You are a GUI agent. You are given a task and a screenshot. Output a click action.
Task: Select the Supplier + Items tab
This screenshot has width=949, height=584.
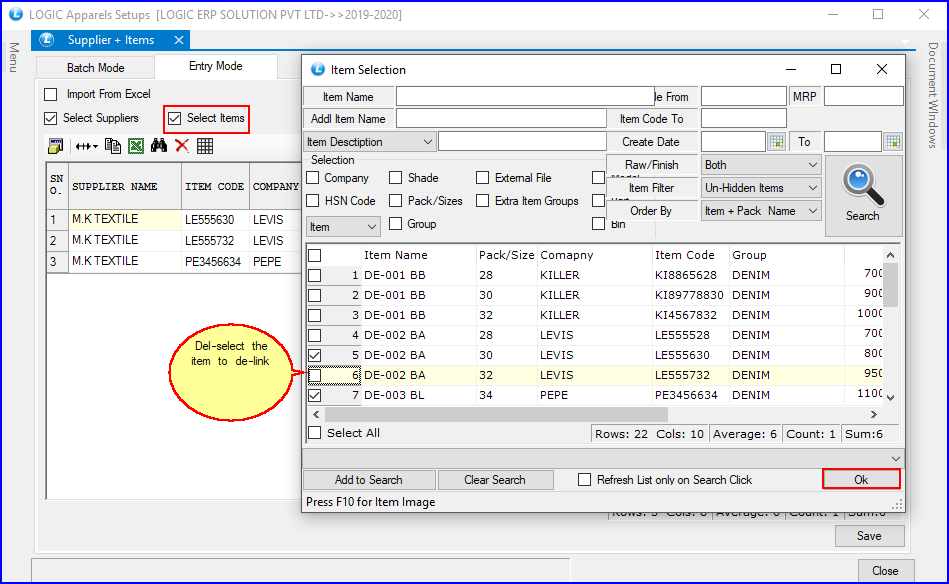110,40
